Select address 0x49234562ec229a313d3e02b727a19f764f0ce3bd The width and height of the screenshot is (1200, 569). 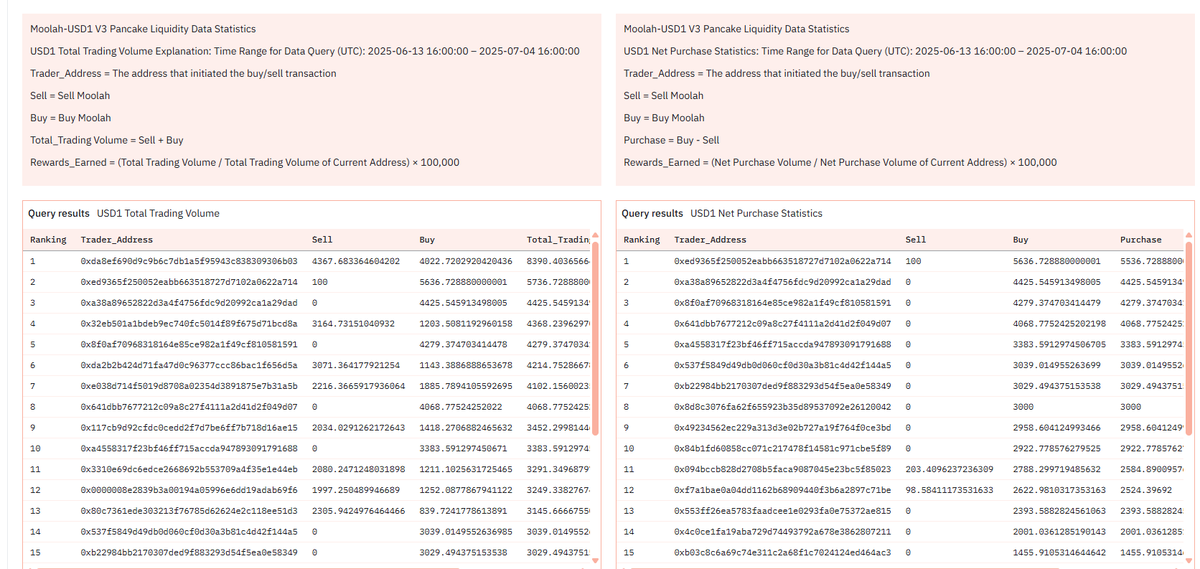(x=783, y=428)
